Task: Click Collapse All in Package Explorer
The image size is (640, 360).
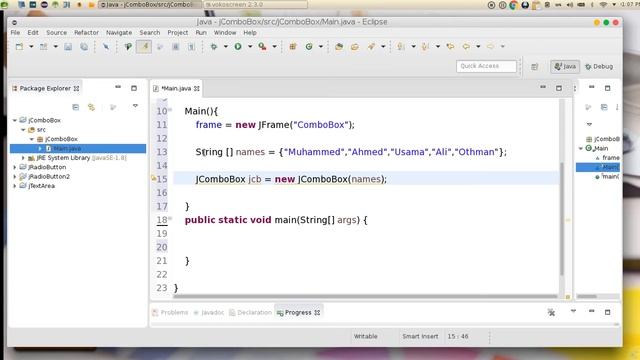Action: [x=76, y=107]
